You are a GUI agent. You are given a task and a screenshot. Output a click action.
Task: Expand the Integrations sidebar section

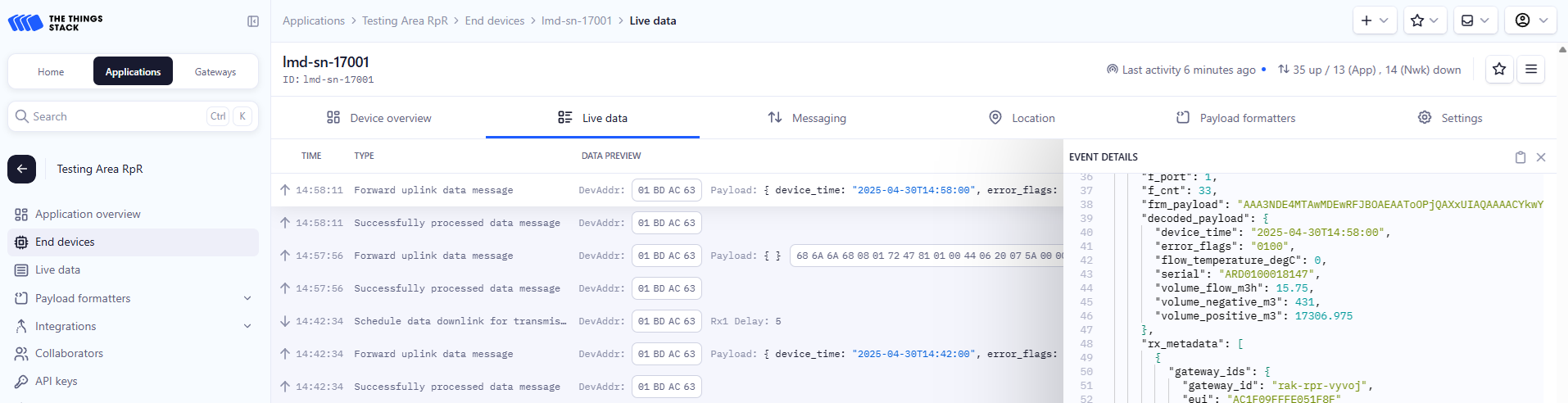(247, 326)
